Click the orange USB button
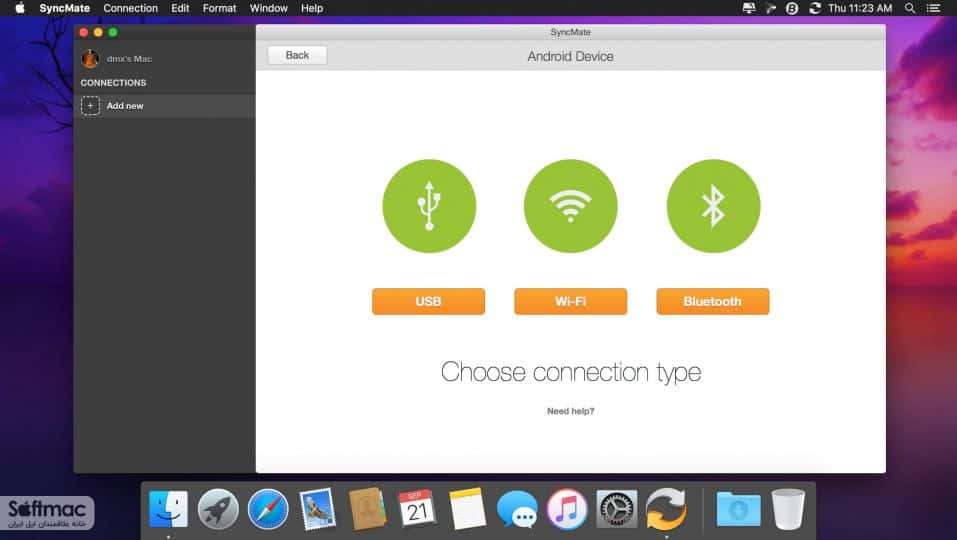This screenshot has height=540, width=957. pyautogui.click(x=428, y=301)
